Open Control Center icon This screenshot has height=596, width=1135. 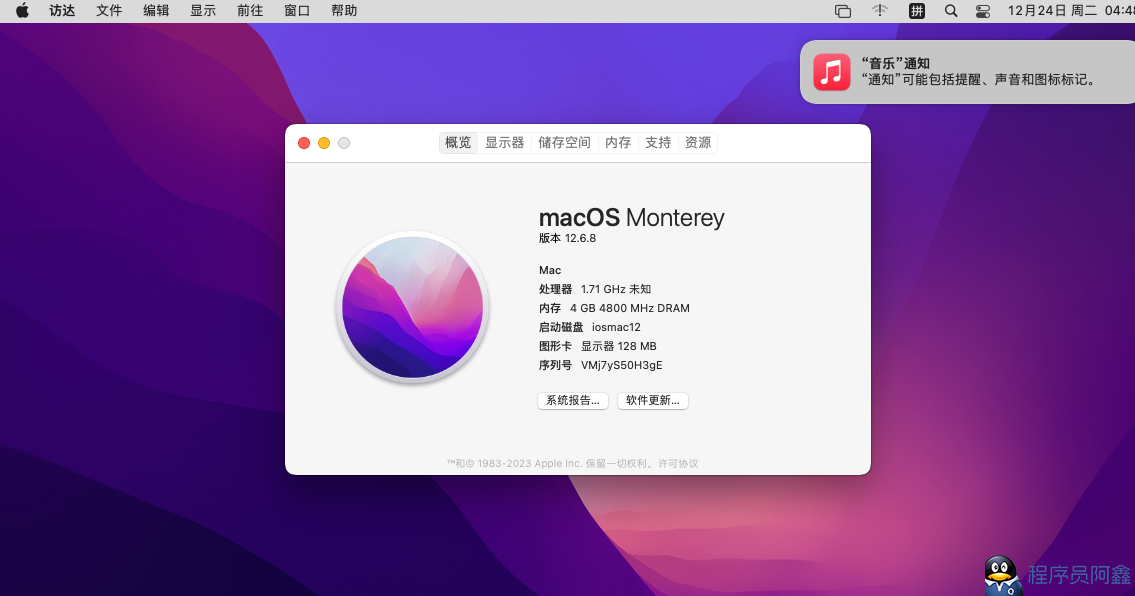983,11
